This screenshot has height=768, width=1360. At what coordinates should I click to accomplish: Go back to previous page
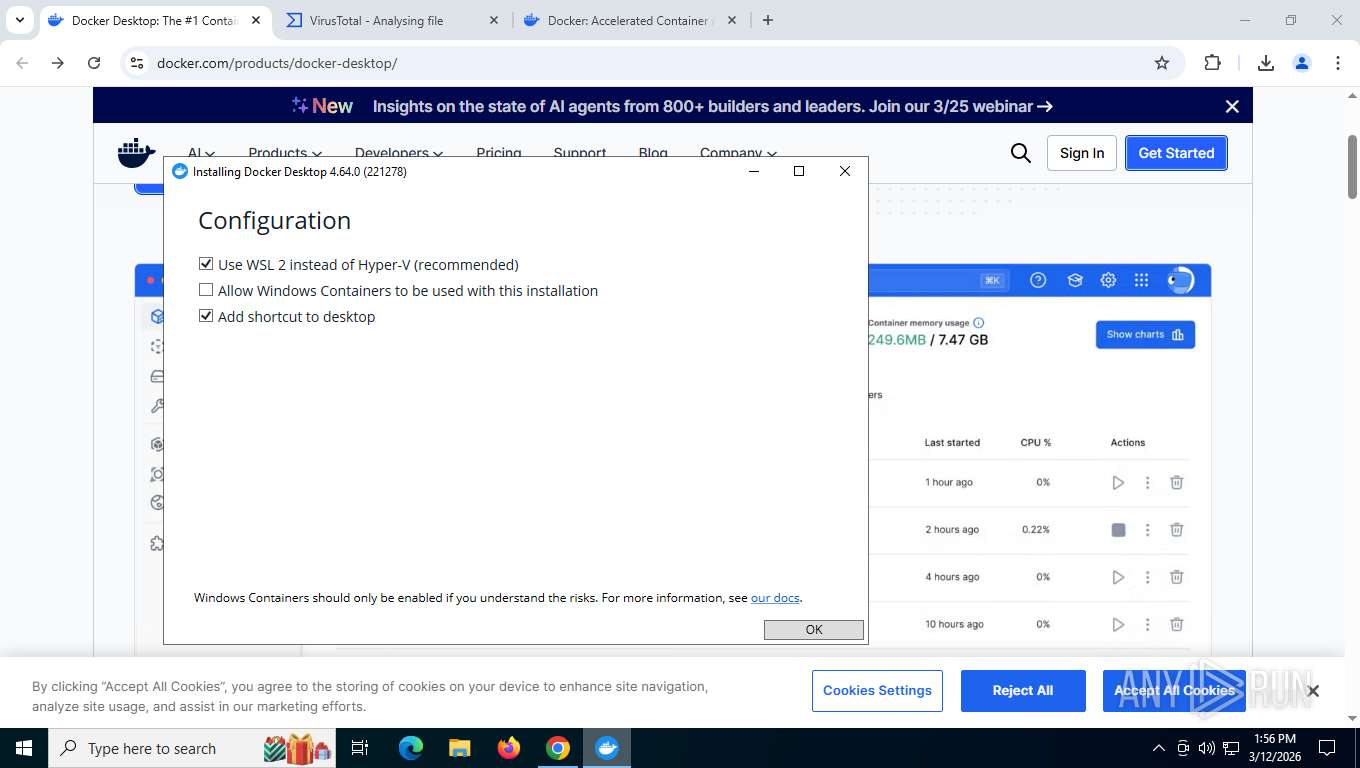[22, 63]
